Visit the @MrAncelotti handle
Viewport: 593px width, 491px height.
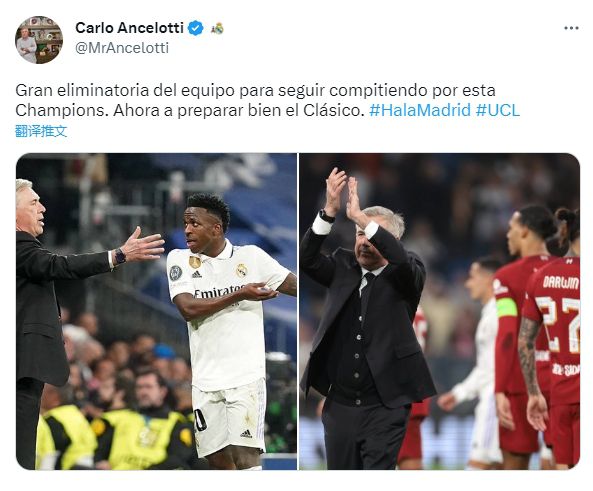pos(122,48)
